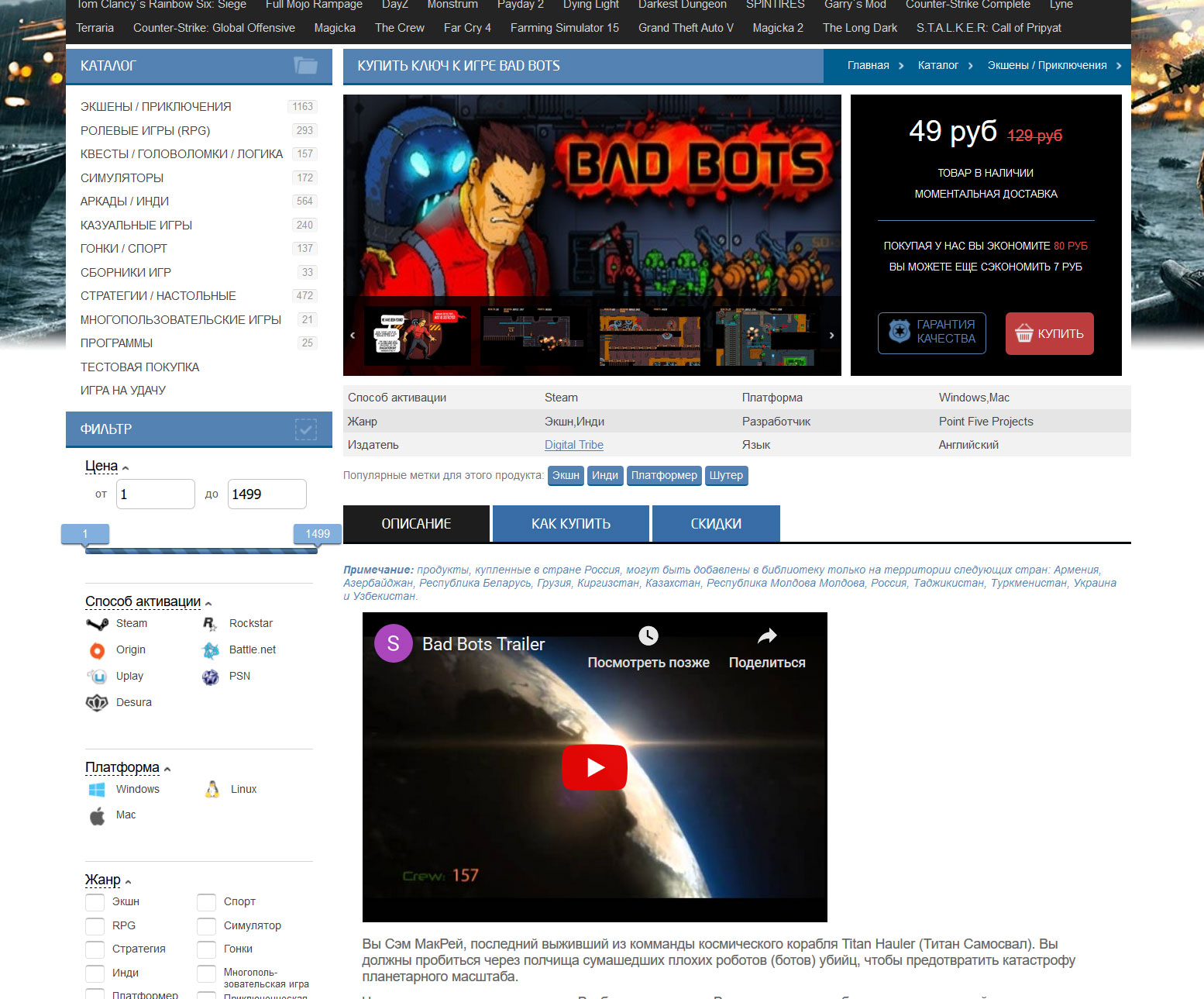Play the Bad Bots Trailer video
The width and height of the screenshot is (1204, 999).
[594, 767]
